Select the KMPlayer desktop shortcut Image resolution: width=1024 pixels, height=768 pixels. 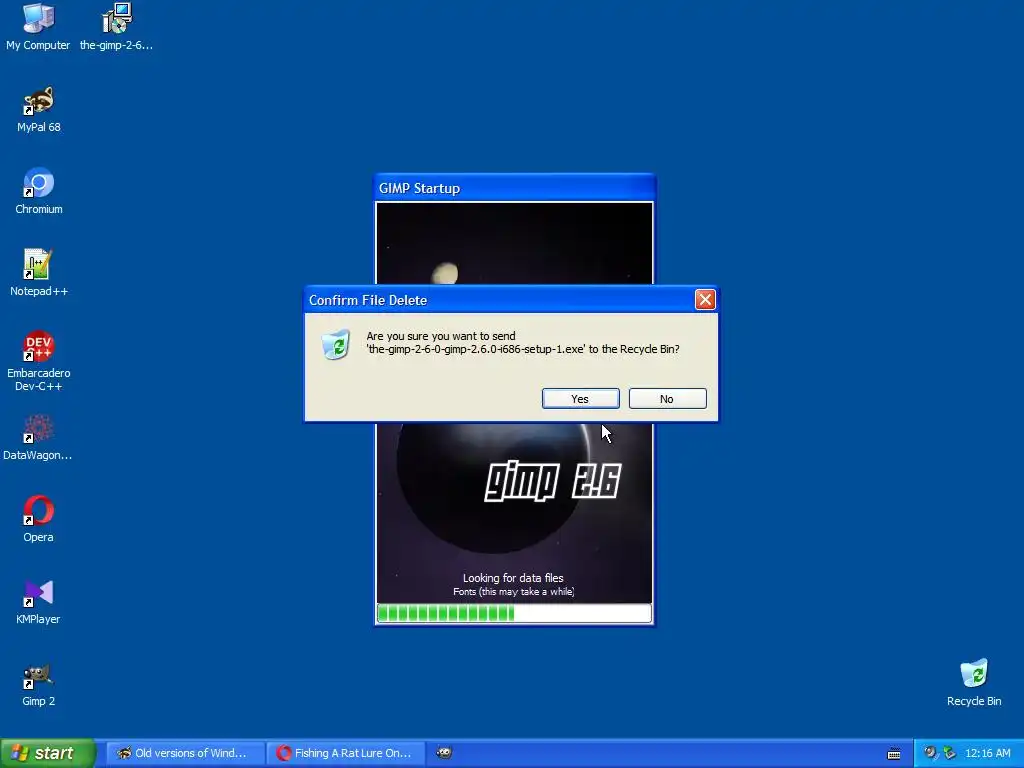pos(39,601)
